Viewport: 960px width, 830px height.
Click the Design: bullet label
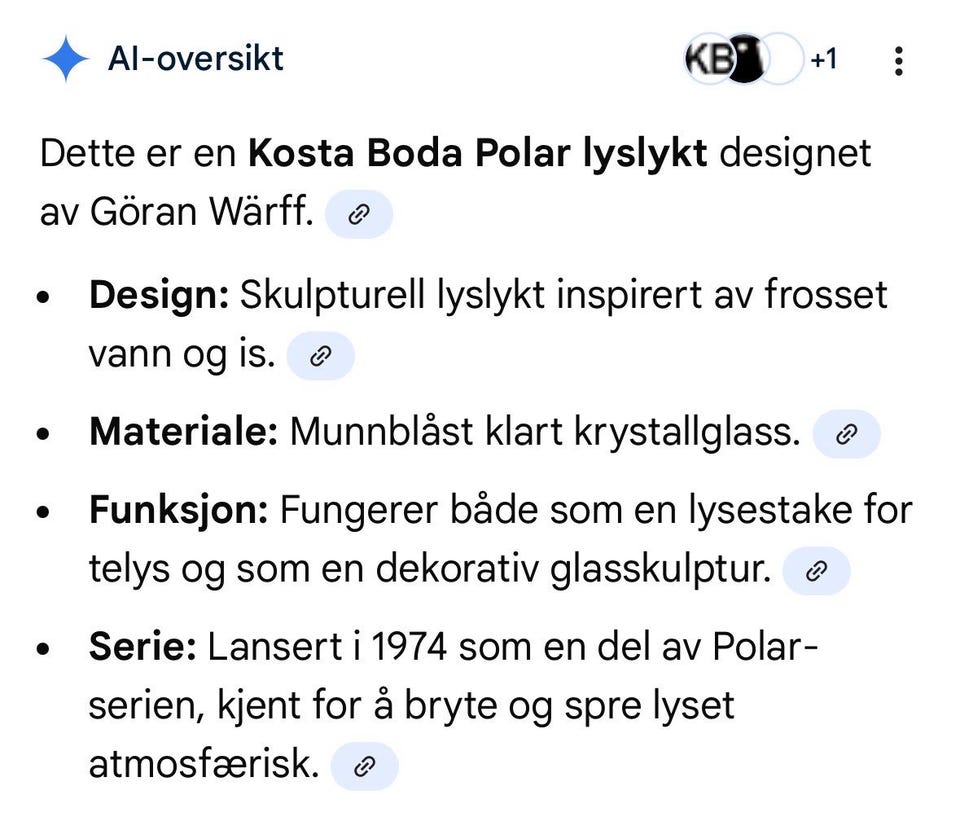[x=159, y=295]
